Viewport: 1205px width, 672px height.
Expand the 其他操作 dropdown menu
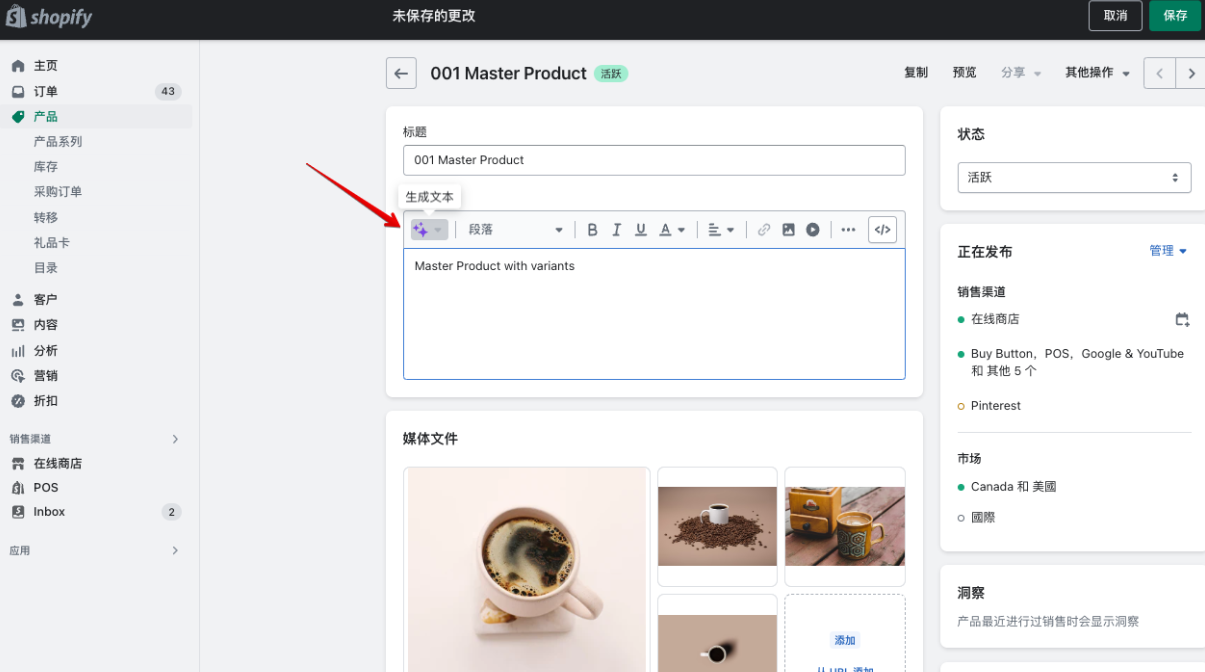(x=1097, y=73)
